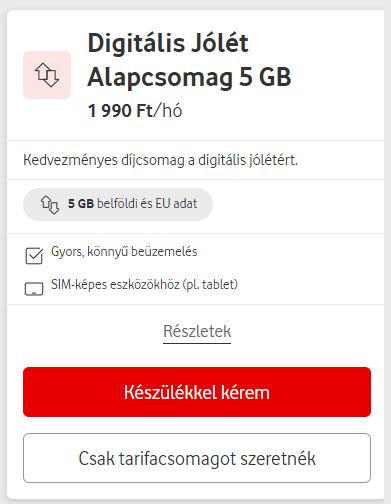Open the Részletek link
The image size is (391, 504).
coord(197,331)
